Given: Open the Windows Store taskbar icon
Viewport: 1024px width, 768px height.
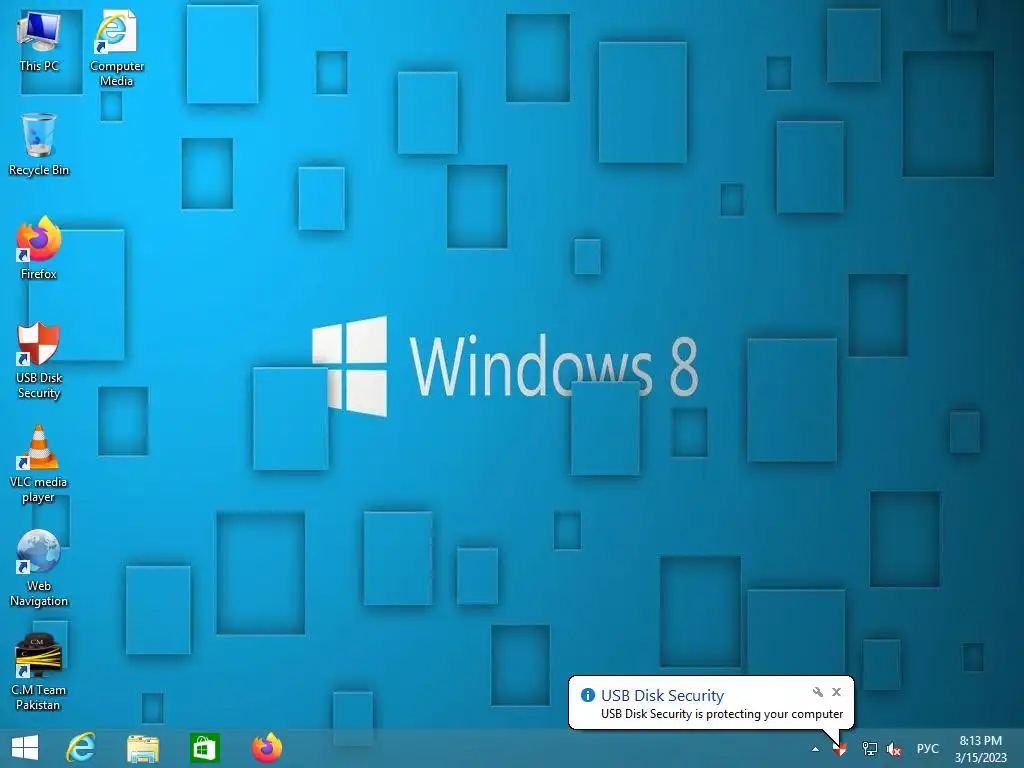Looking at the screenshot, I should (204, 748).
